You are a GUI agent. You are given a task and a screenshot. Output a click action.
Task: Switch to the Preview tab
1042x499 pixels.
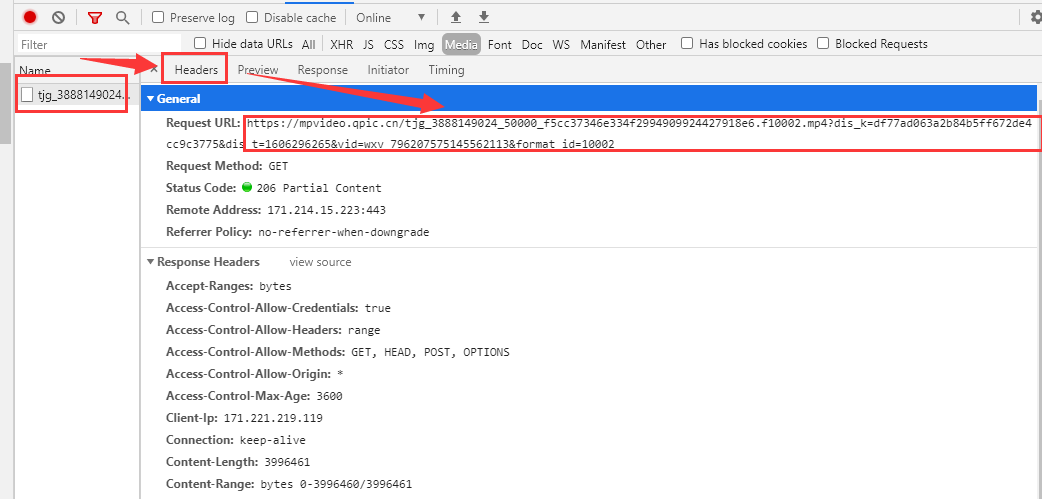(x=258, y=70)
